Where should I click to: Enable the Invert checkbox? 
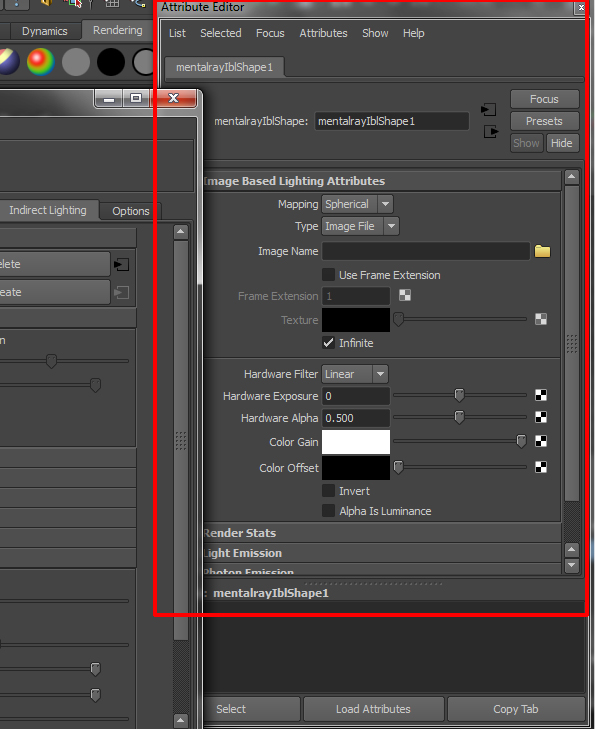click(x=328, y=490)
